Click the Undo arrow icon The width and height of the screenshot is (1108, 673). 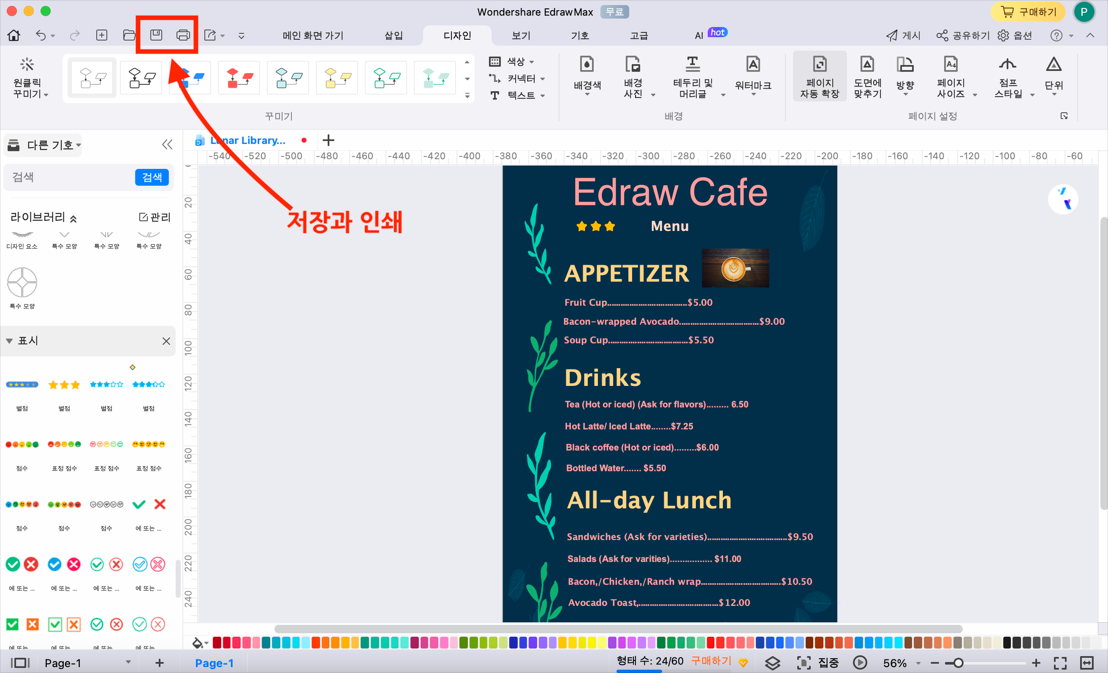(41, 35)
